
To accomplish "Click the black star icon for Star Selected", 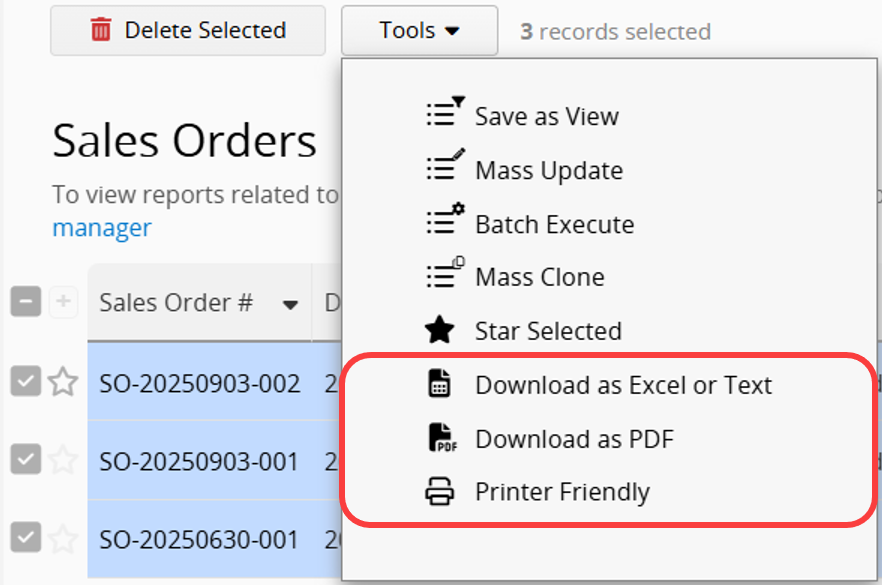I will pyautogui.click(x=440, y=330).
